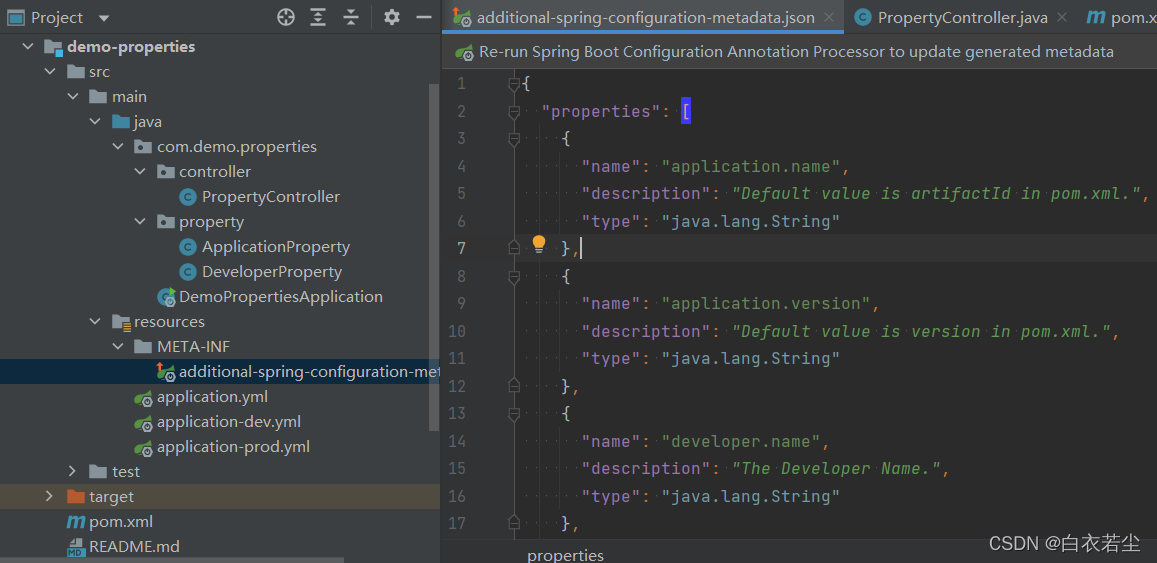The height and width of the screenshot is (563, 1157).
Task: Click the additional-spring-configuration-metadata file icon in tree
Action: pos(166,372)
